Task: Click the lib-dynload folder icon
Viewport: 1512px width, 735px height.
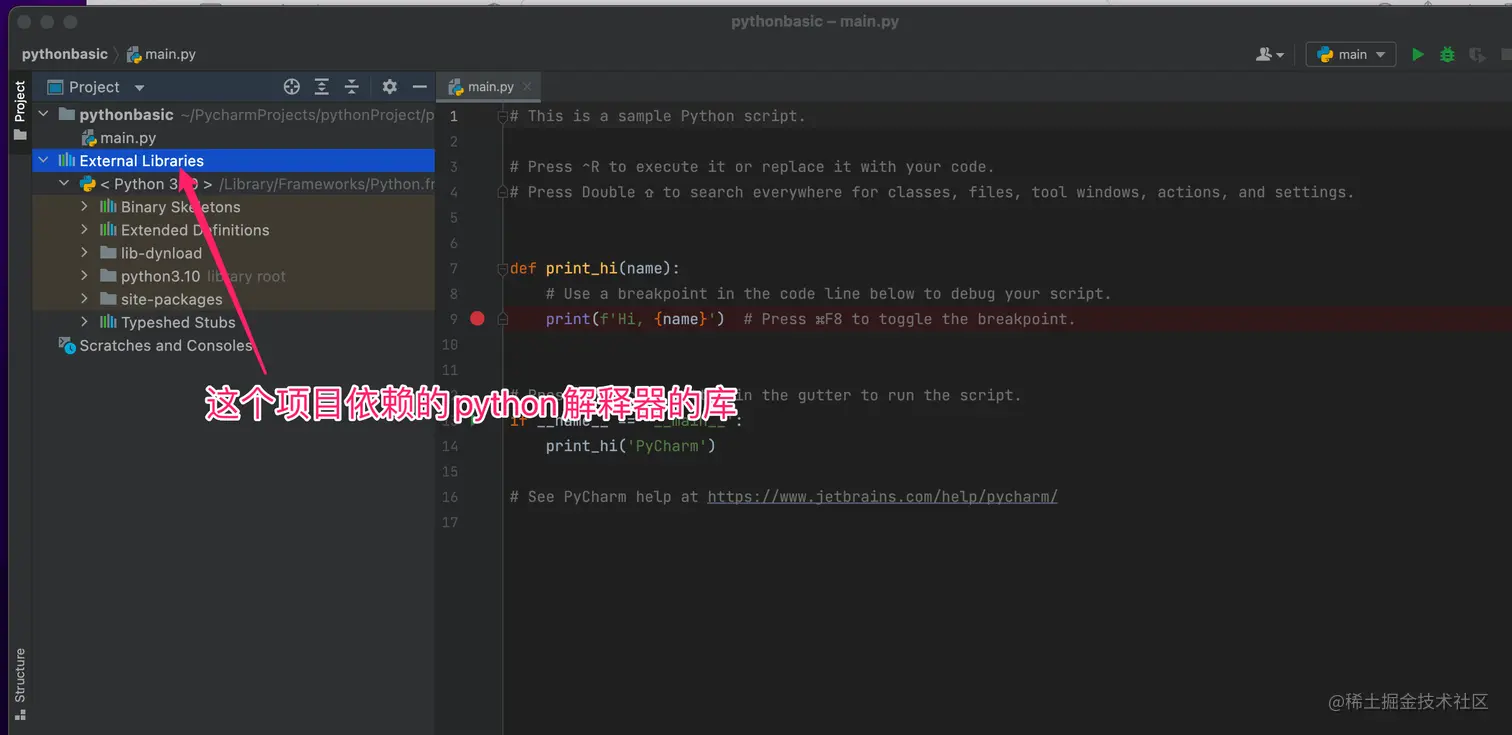Action: (x=108, y=253)
